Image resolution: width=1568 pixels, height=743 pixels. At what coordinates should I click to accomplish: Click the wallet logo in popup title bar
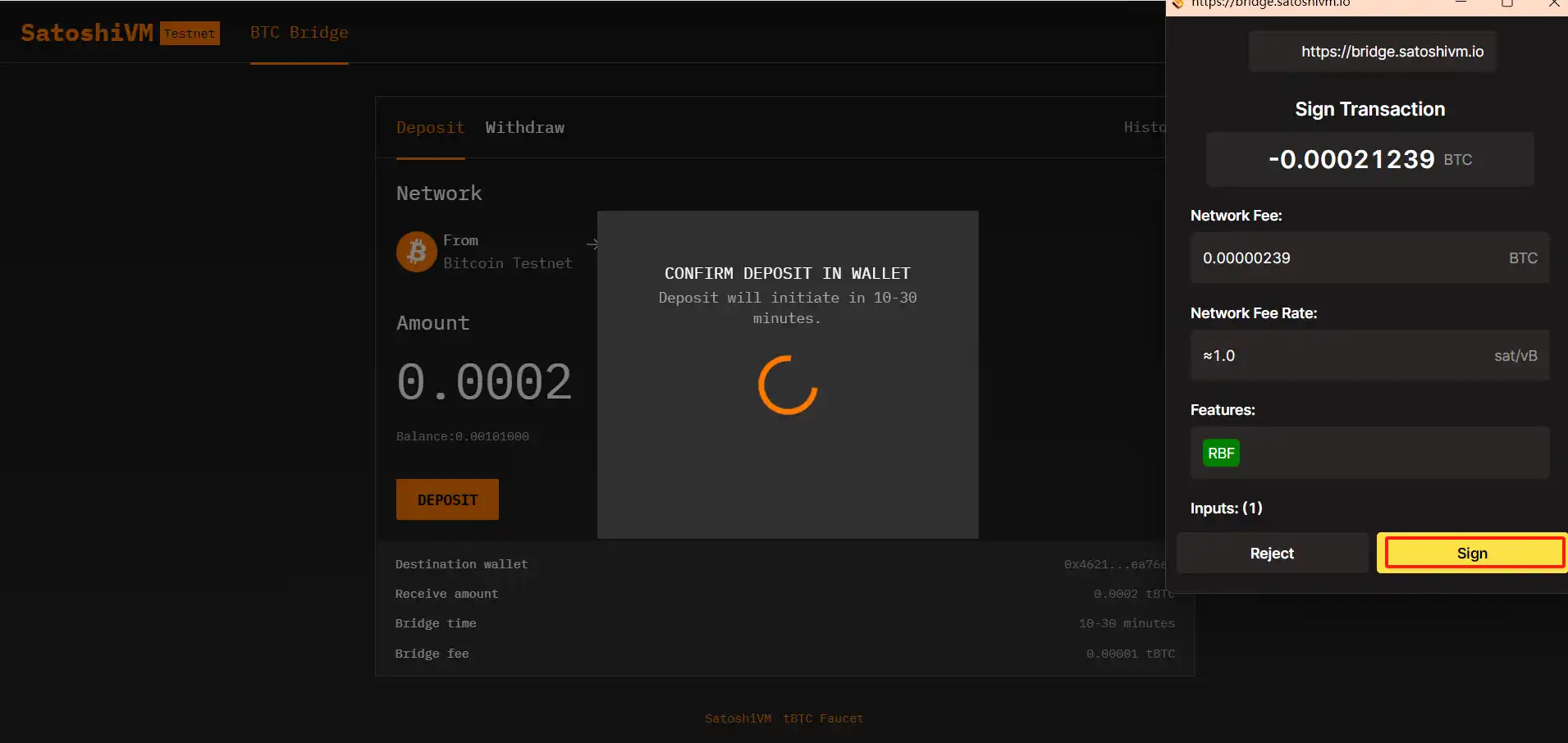pyautogui.click(x=1177, y=4)
